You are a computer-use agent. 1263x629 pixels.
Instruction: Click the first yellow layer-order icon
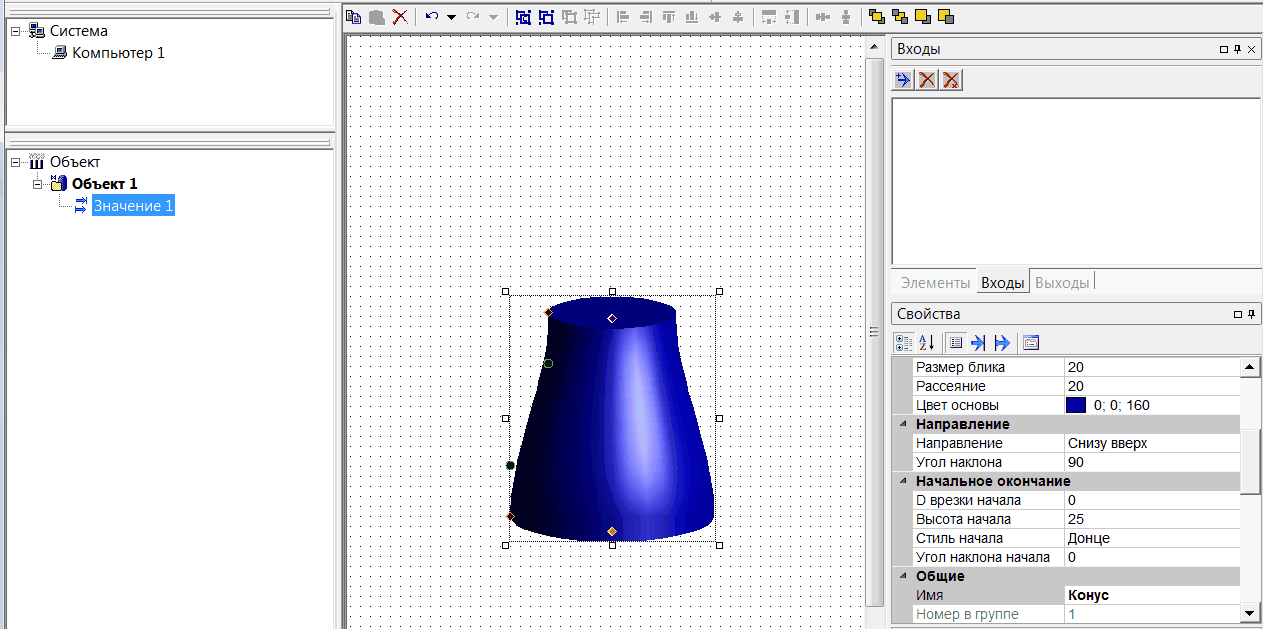pos(876,16)
